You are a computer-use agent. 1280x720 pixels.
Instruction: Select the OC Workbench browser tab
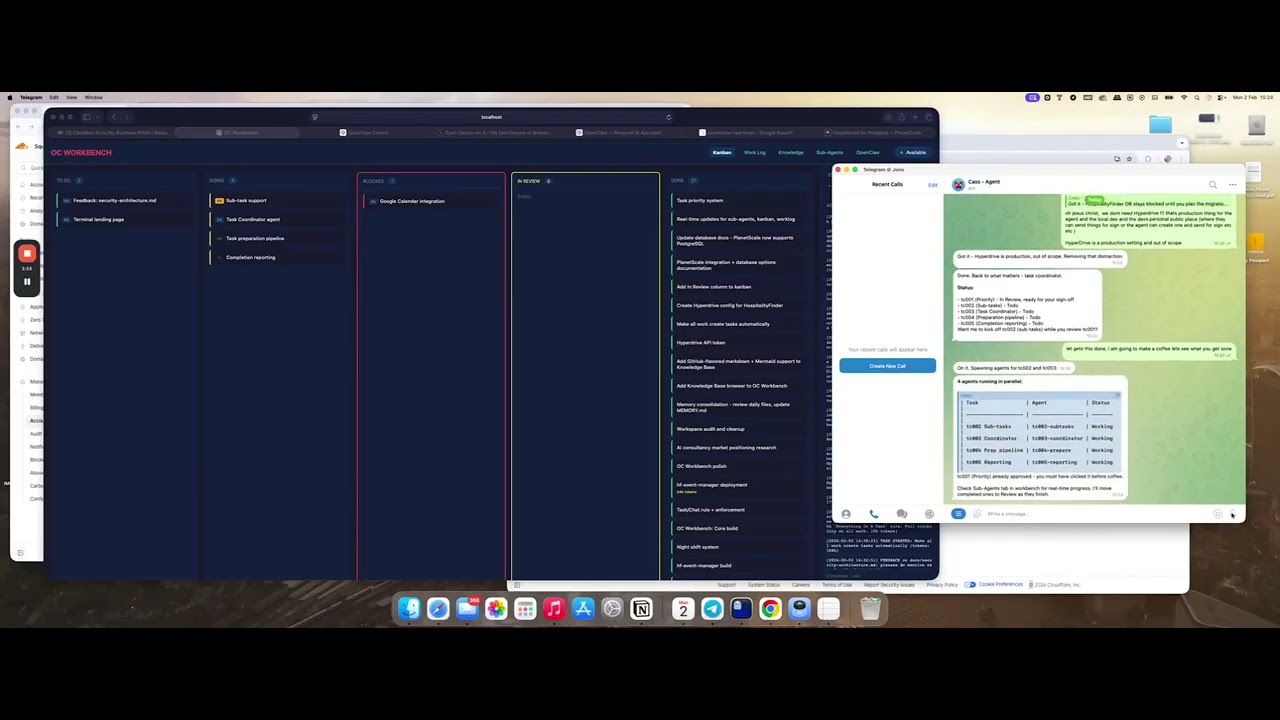click(237, 132)
